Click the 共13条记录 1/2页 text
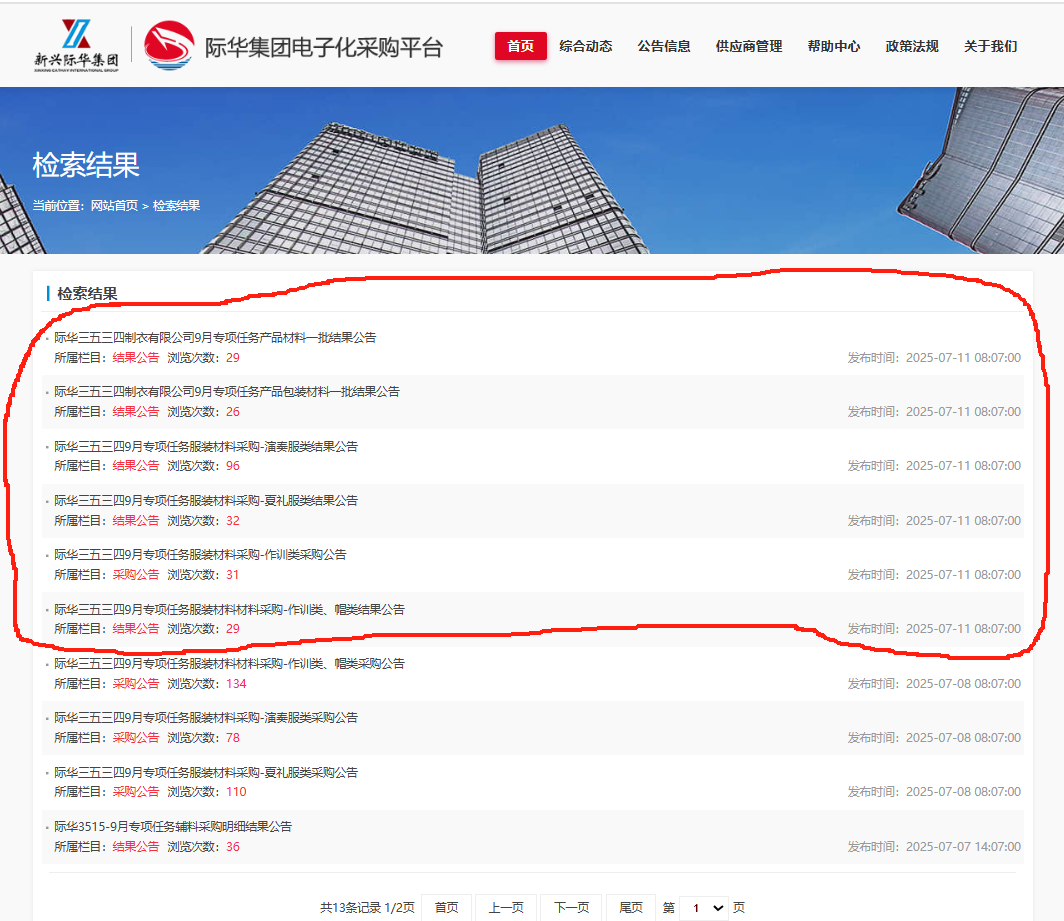Viewport: 1064px width, 921px height. click(x=367, y=907)
